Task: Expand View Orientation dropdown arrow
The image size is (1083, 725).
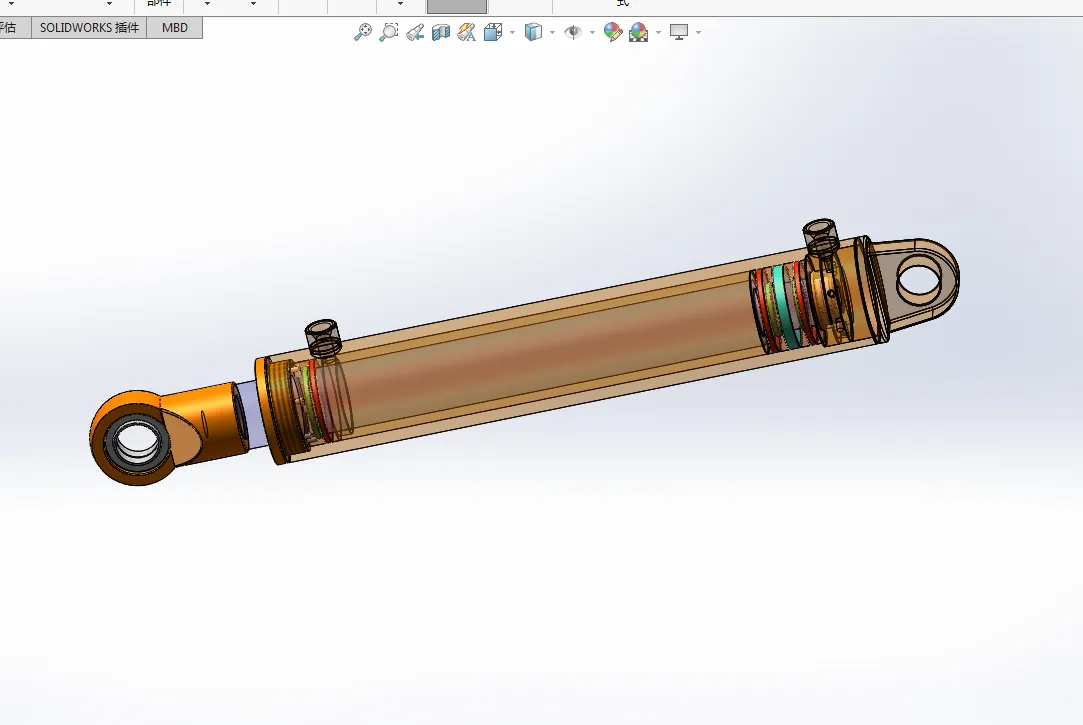Action: click(x=512, y=32)
